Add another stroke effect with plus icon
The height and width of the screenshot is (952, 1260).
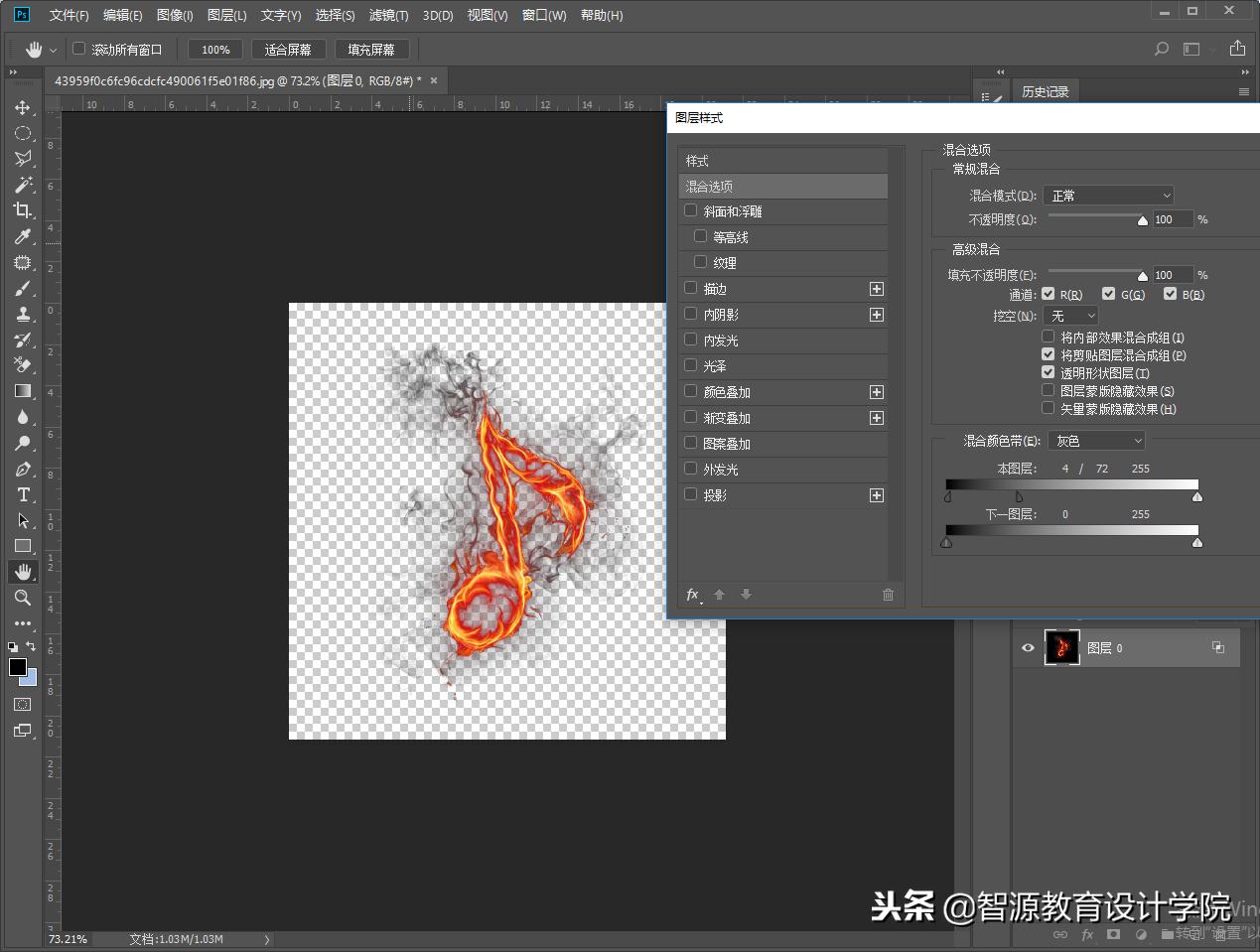[877, 289]
